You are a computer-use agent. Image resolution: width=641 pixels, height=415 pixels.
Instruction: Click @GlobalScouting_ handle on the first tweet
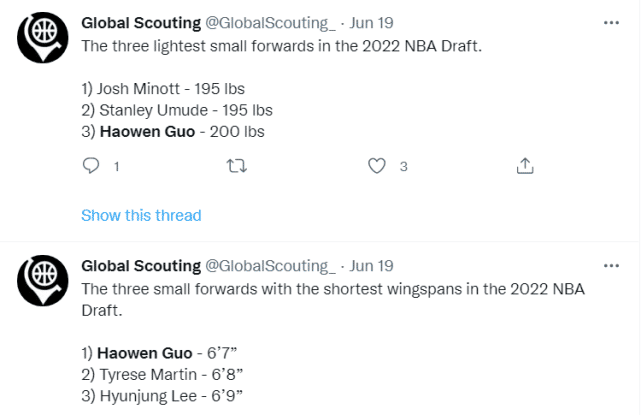[x=269, y=22]
